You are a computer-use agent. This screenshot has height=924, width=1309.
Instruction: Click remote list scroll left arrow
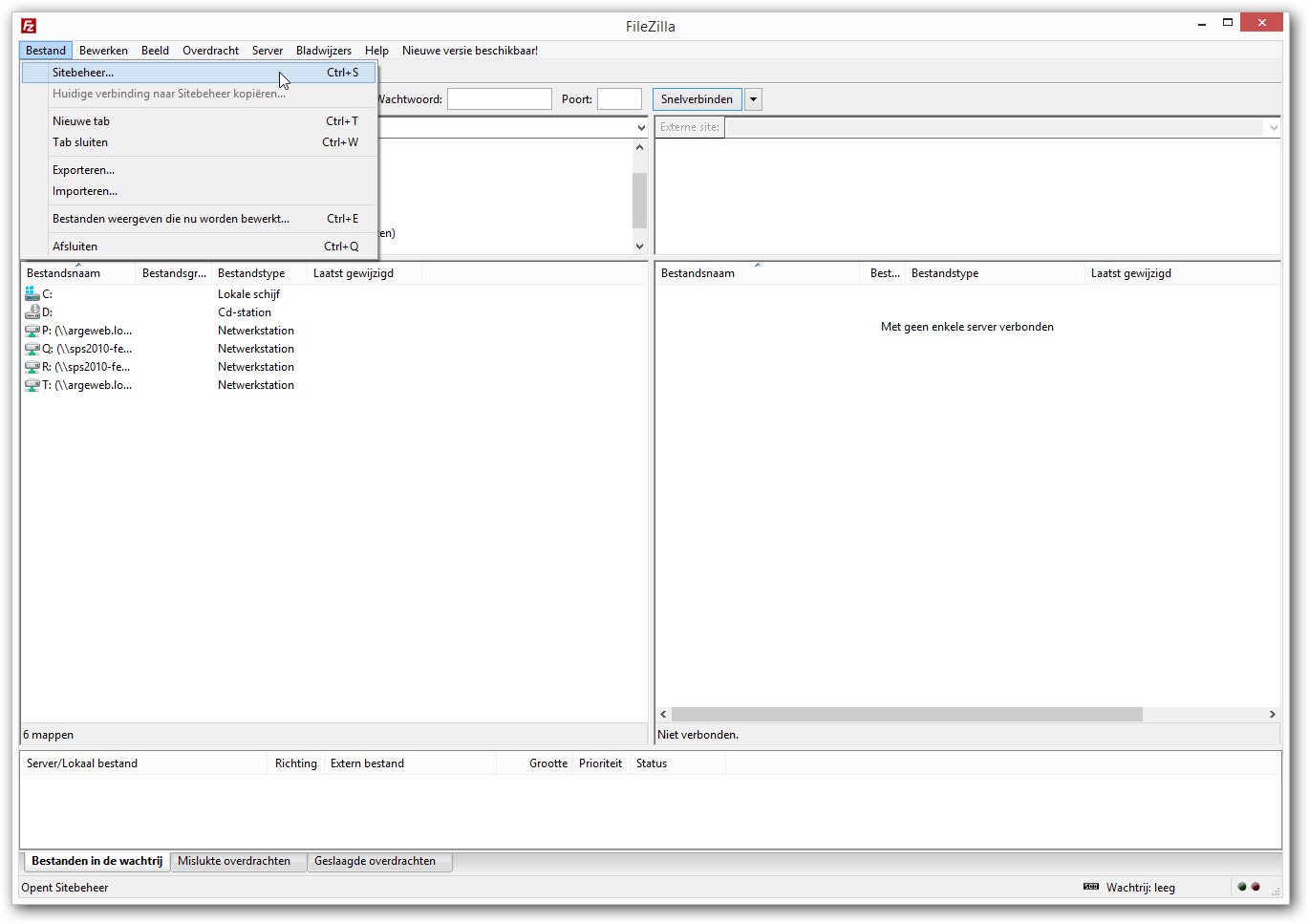click(663, 715)
